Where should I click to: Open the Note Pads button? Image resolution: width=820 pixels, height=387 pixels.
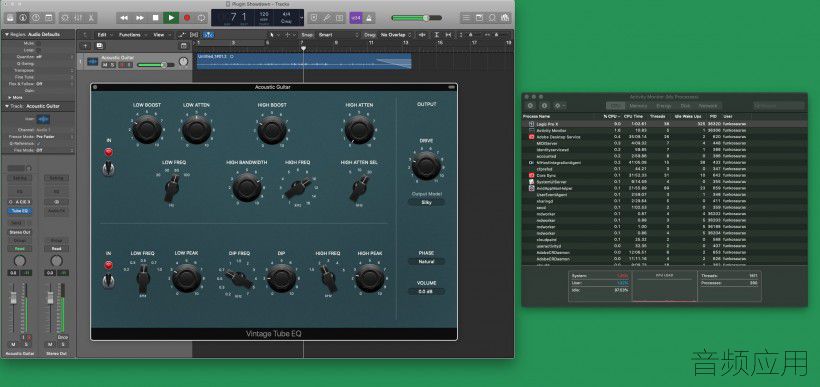point(479,18)
